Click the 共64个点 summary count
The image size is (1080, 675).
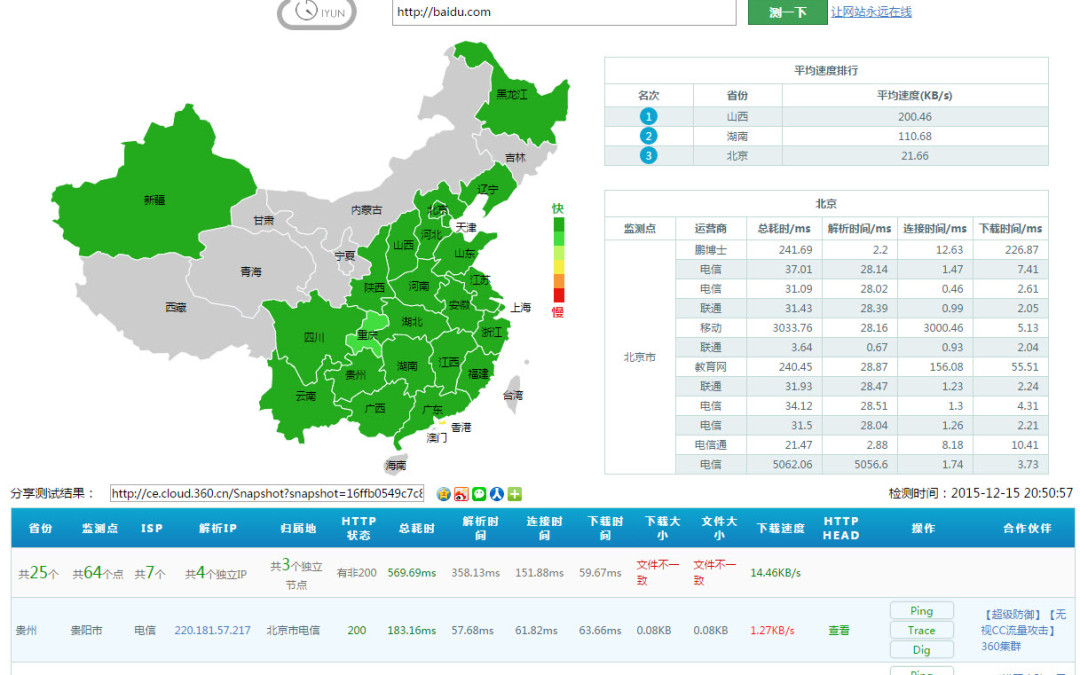(98, 573)
